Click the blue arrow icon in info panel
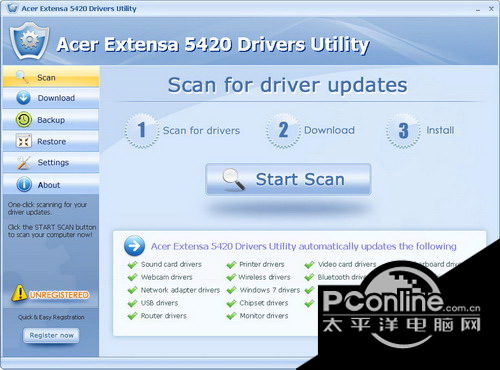Image resolution: width=500 pixels, height=370 pixels. tap(134, 246)
